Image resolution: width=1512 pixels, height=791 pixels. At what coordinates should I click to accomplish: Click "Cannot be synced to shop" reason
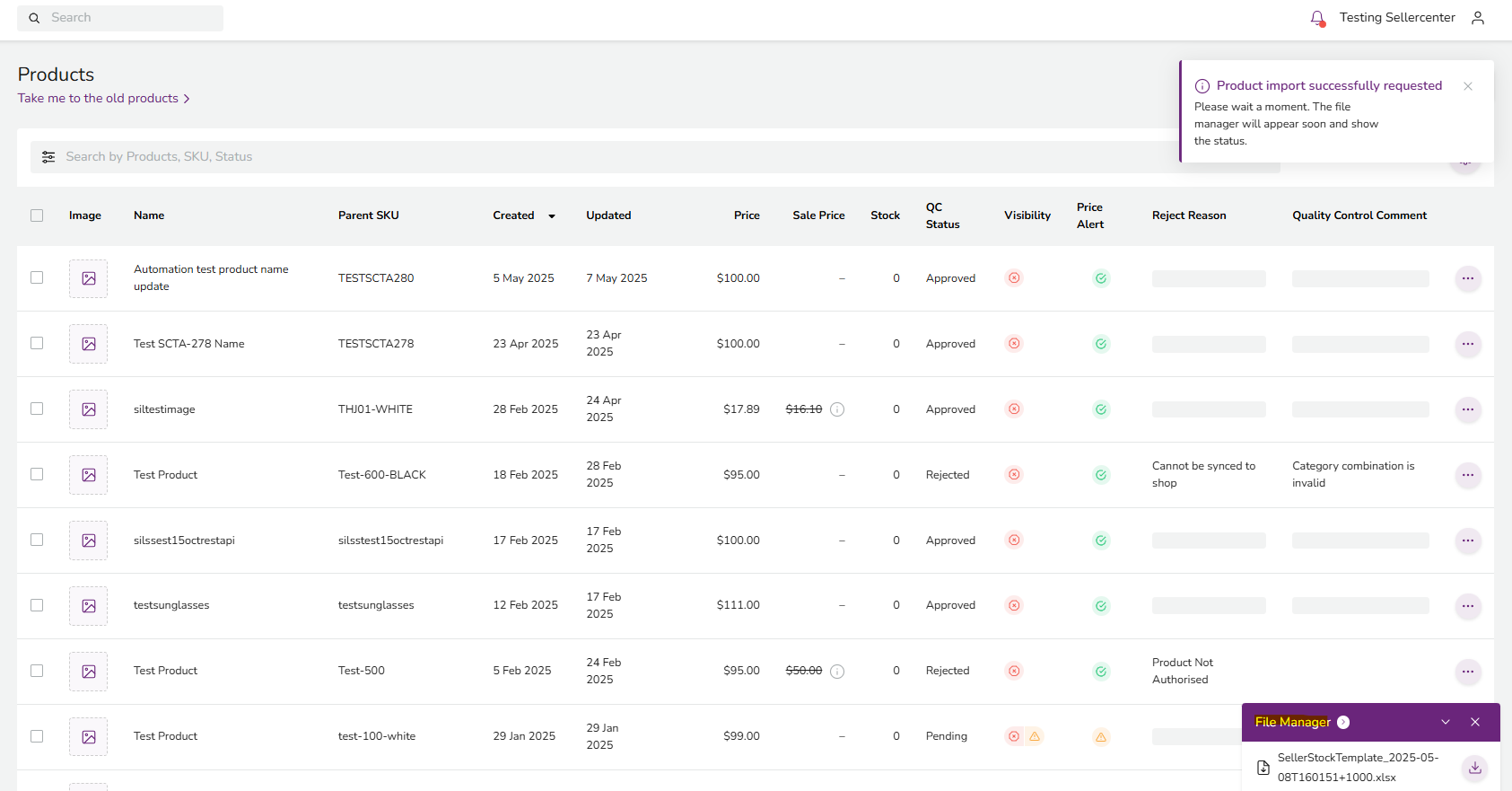pos(1204,475)
